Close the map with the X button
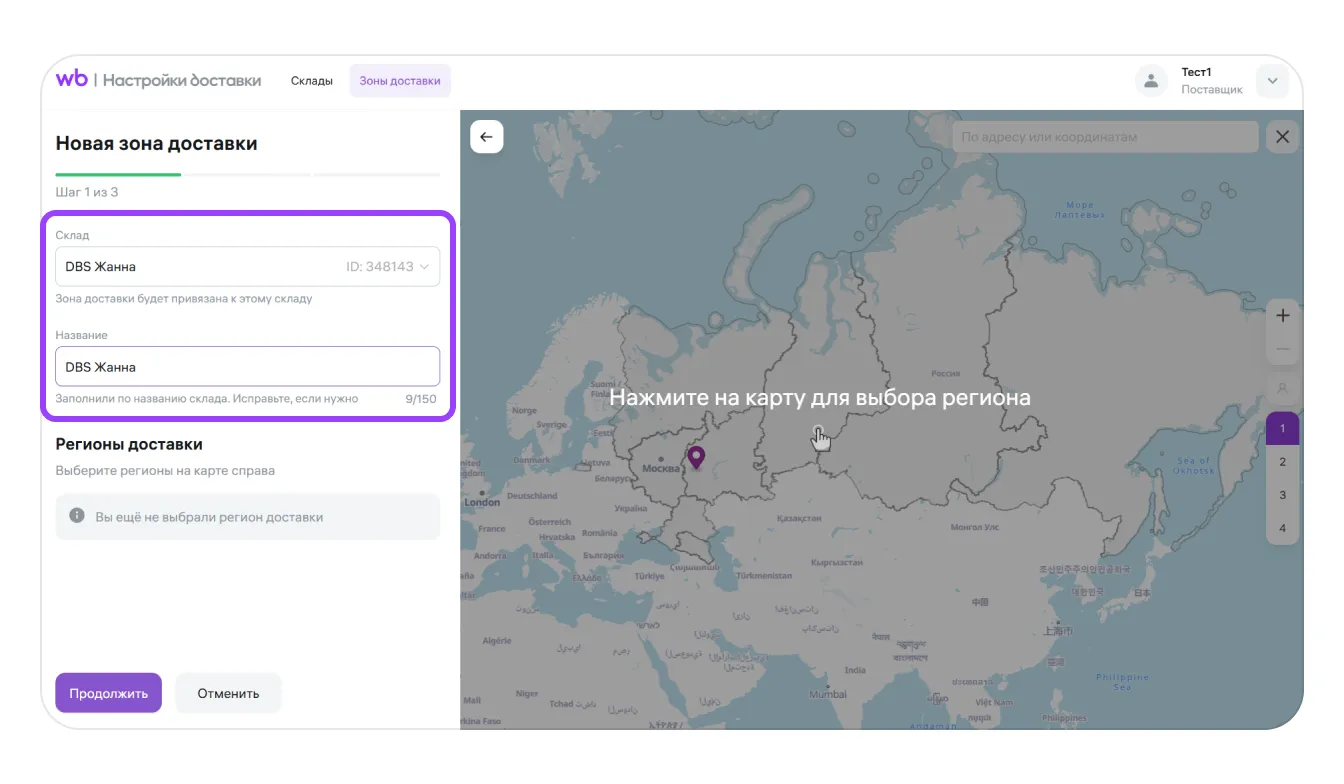This screenshot has width=1344, height=784. (1282, 137)
